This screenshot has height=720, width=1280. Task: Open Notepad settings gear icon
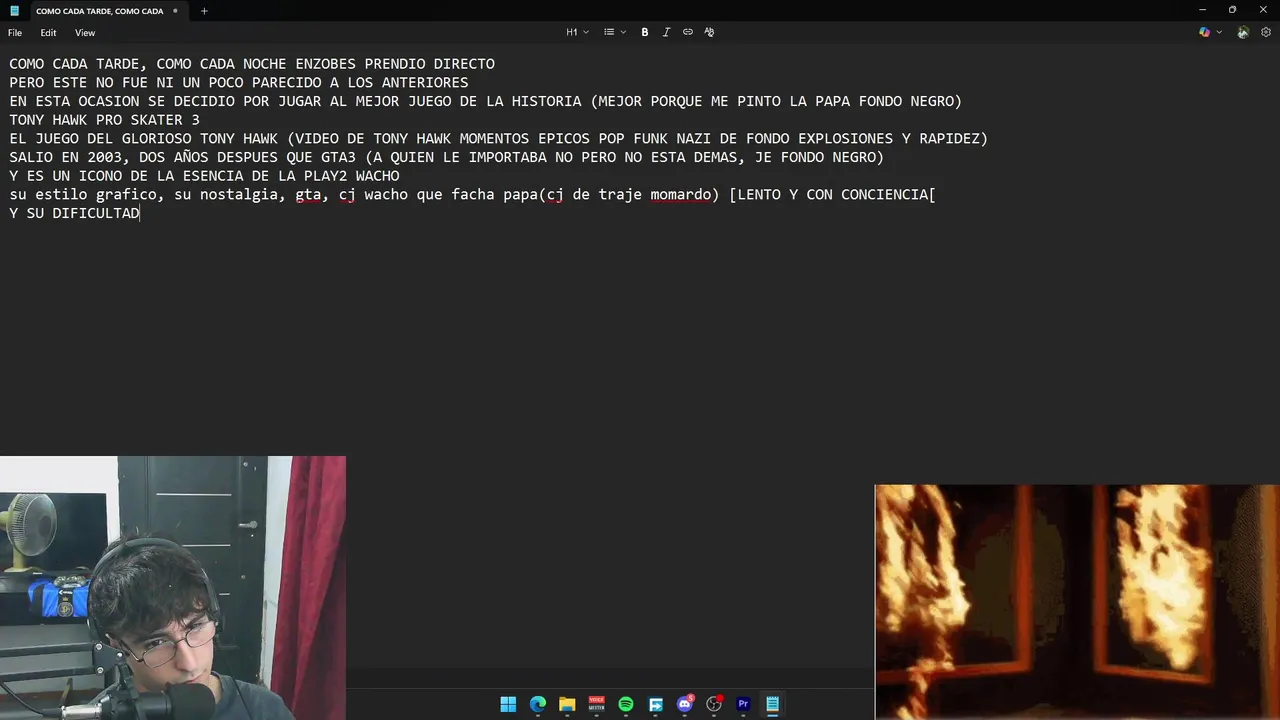pos(1266,32)
